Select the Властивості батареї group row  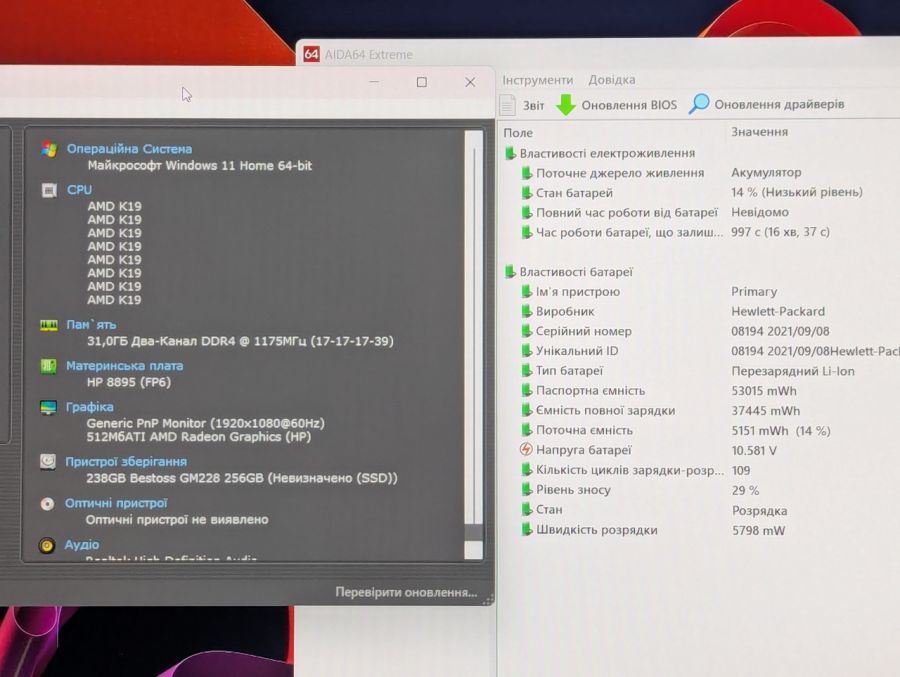568,272
